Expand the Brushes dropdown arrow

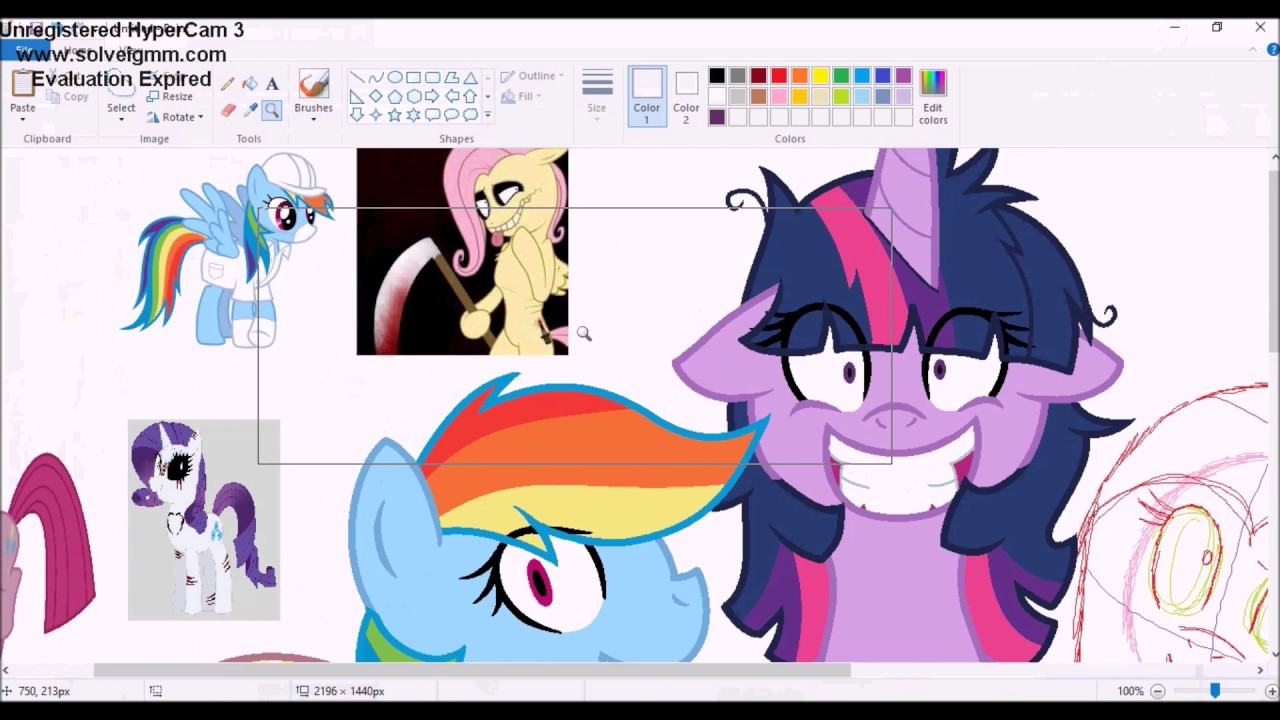coord(313,119)
